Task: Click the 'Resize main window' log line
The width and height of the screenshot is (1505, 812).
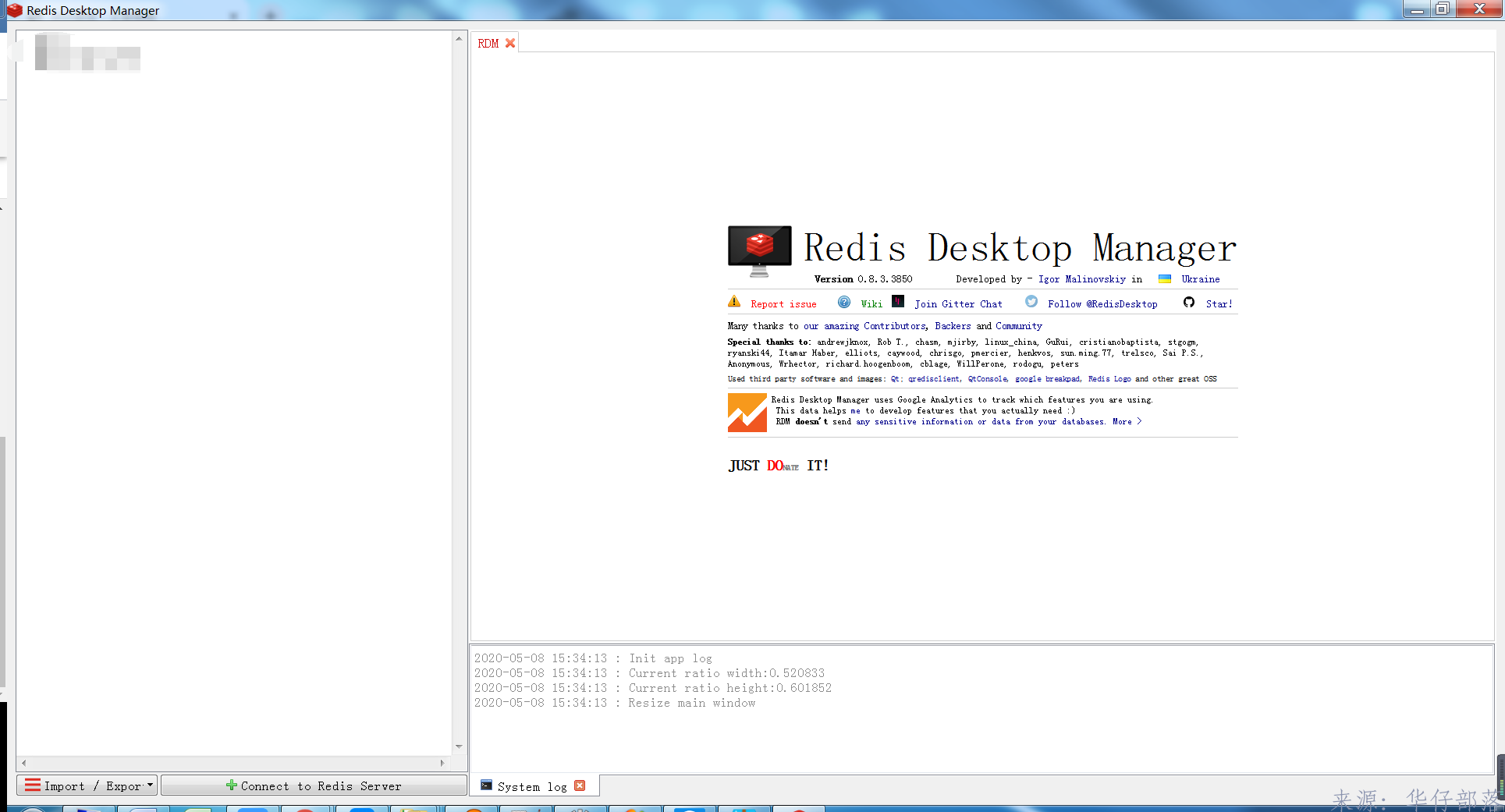Action: click(615, 703)
